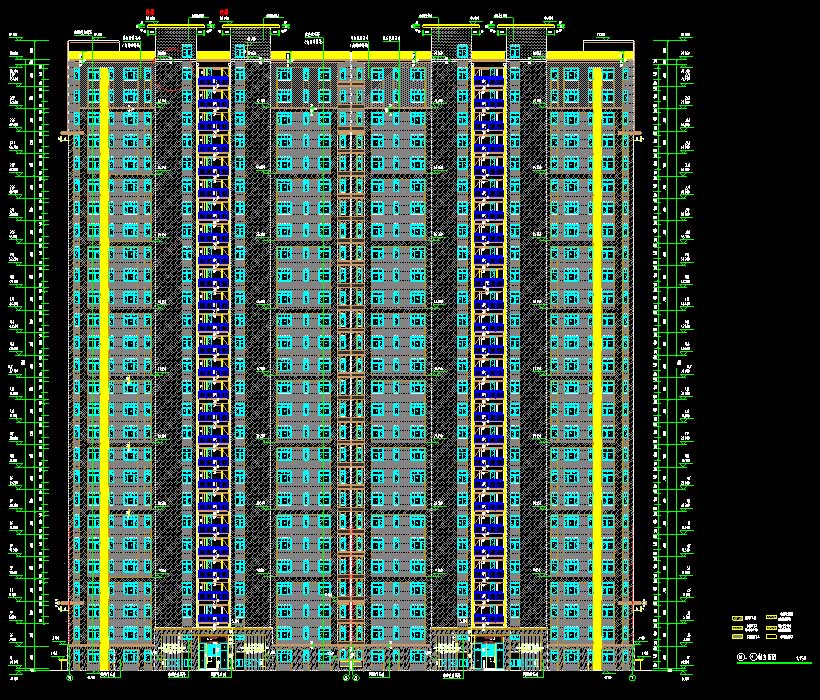The height and width of the screenshot is (700, 820).
Task: Click the right ground-floor entrance door
Action: (487, 654)
